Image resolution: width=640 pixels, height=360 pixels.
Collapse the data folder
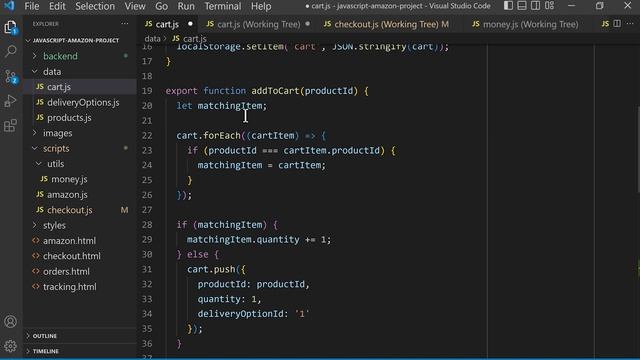80,71
